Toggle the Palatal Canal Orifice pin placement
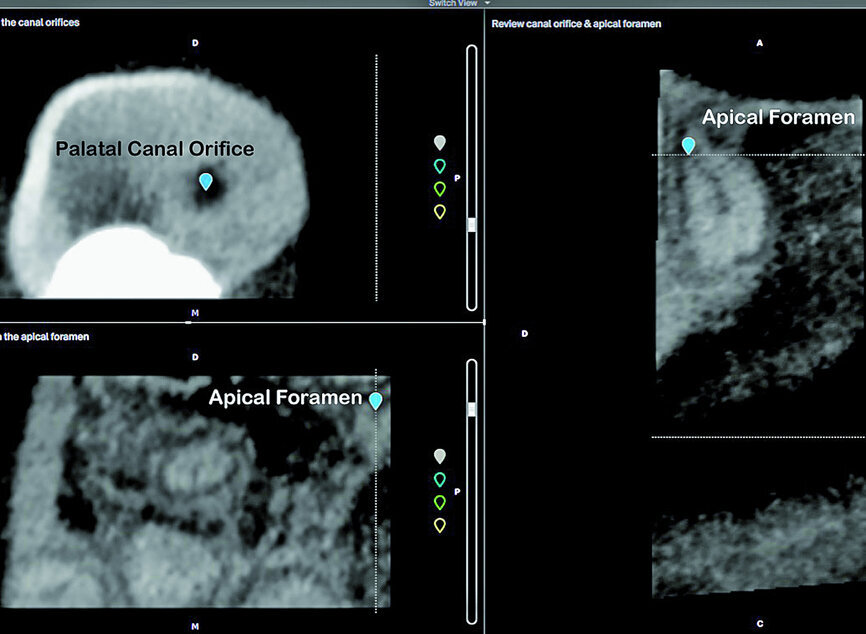Screen dimensions: 866x634 pos(206,183)
